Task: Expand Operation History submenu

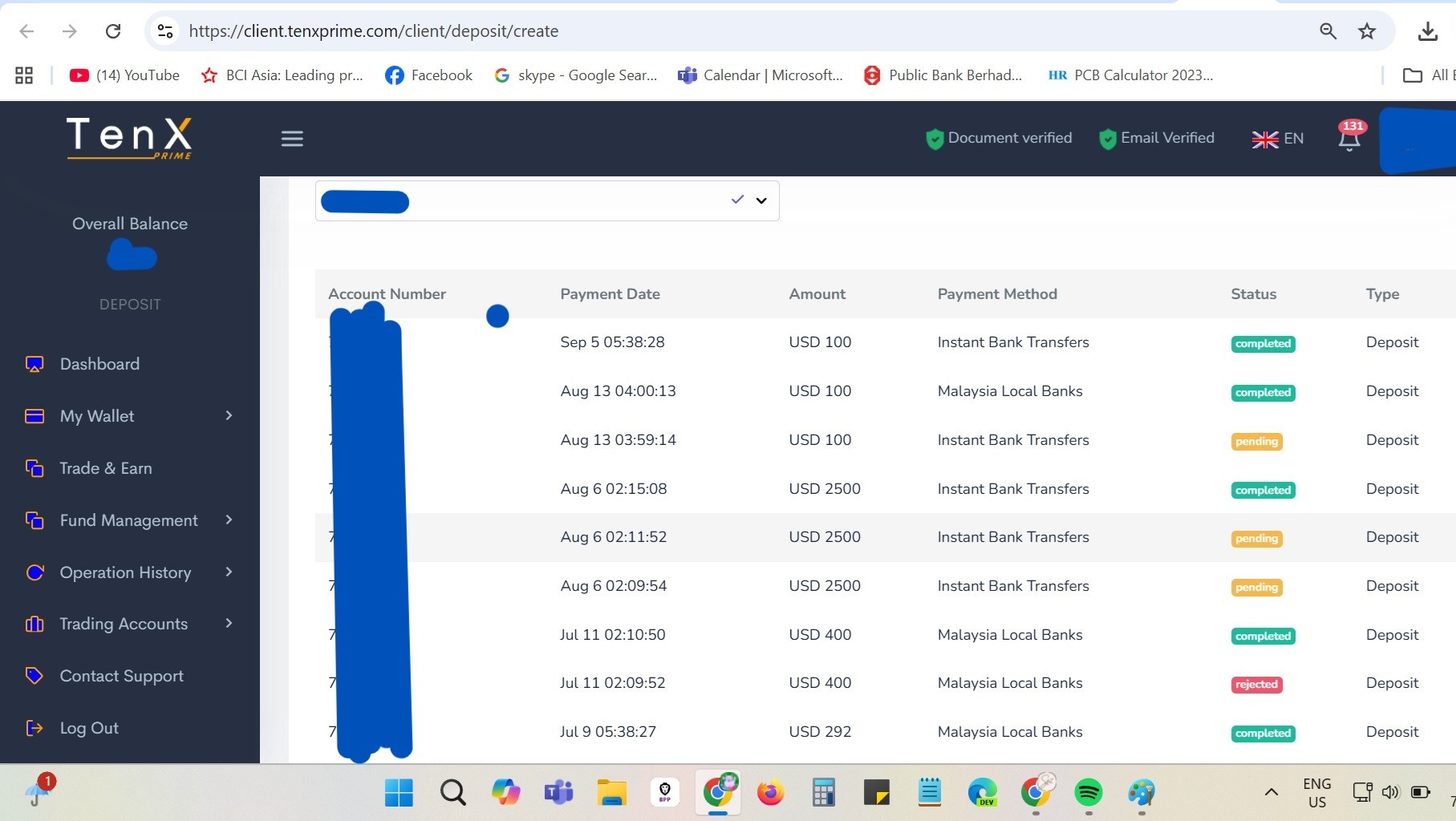Action: pyautogui.click(x=229, y=572)
